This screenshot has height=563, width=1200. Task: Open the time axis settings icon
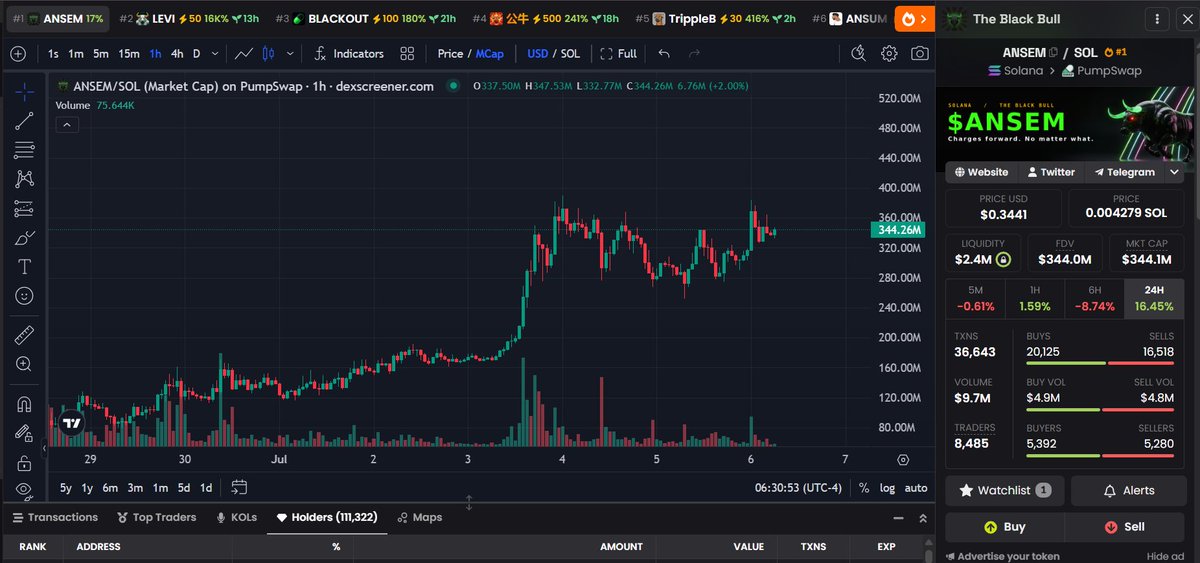(x=903, y=459)
